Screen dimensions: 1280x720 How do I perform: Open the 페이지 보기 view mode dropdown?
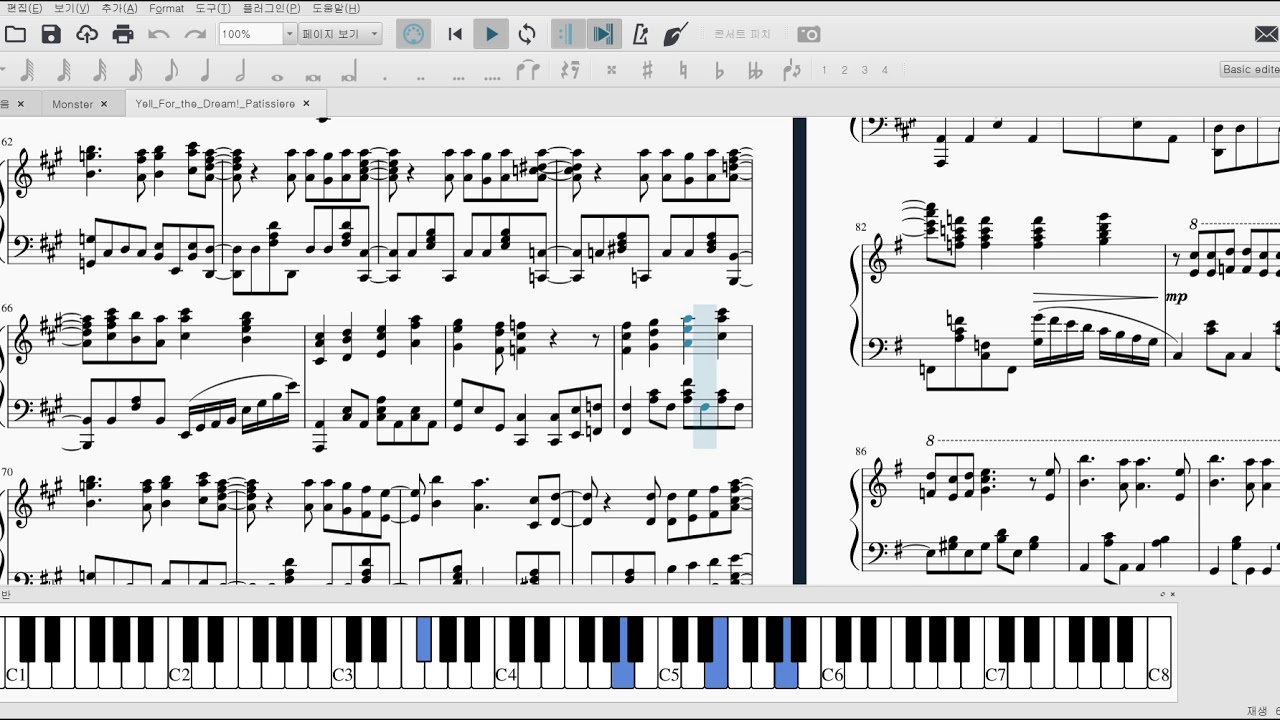pos(340,34)
